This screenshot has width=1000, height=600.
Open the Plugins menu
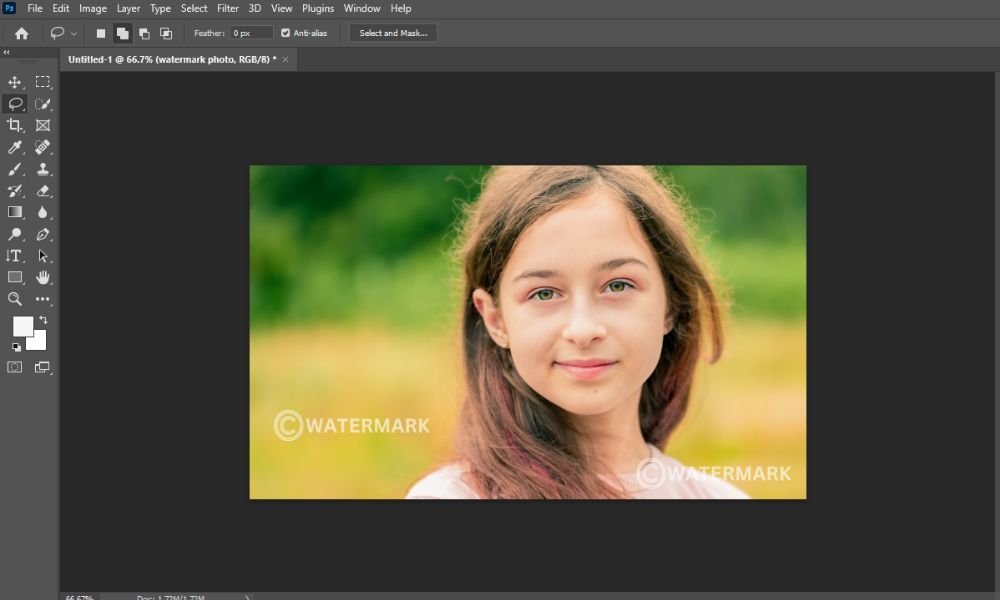[x=318, y=8]
